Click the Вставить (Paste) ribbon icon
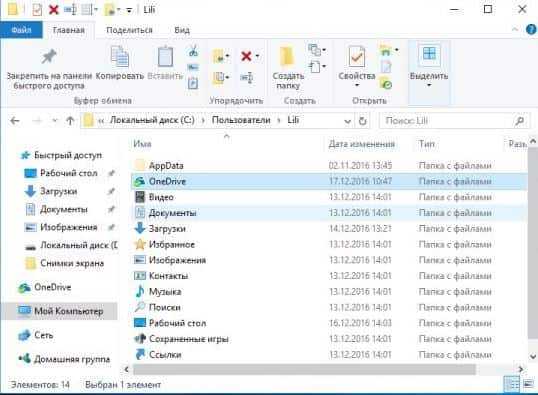 tap(165, 57)
